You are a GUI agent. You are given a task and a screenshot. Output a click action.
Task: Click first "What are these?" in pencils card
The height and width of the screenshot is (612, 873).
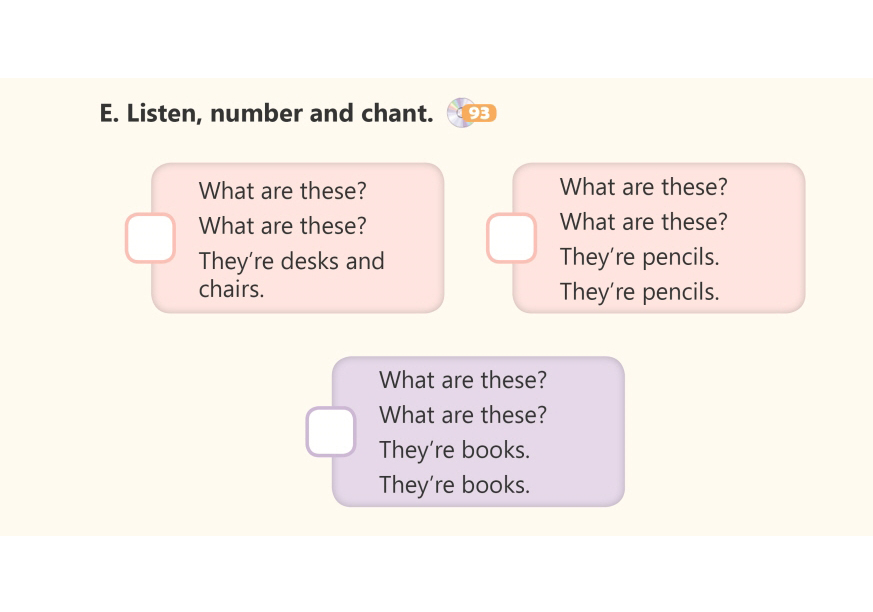[x=643, y=187]
